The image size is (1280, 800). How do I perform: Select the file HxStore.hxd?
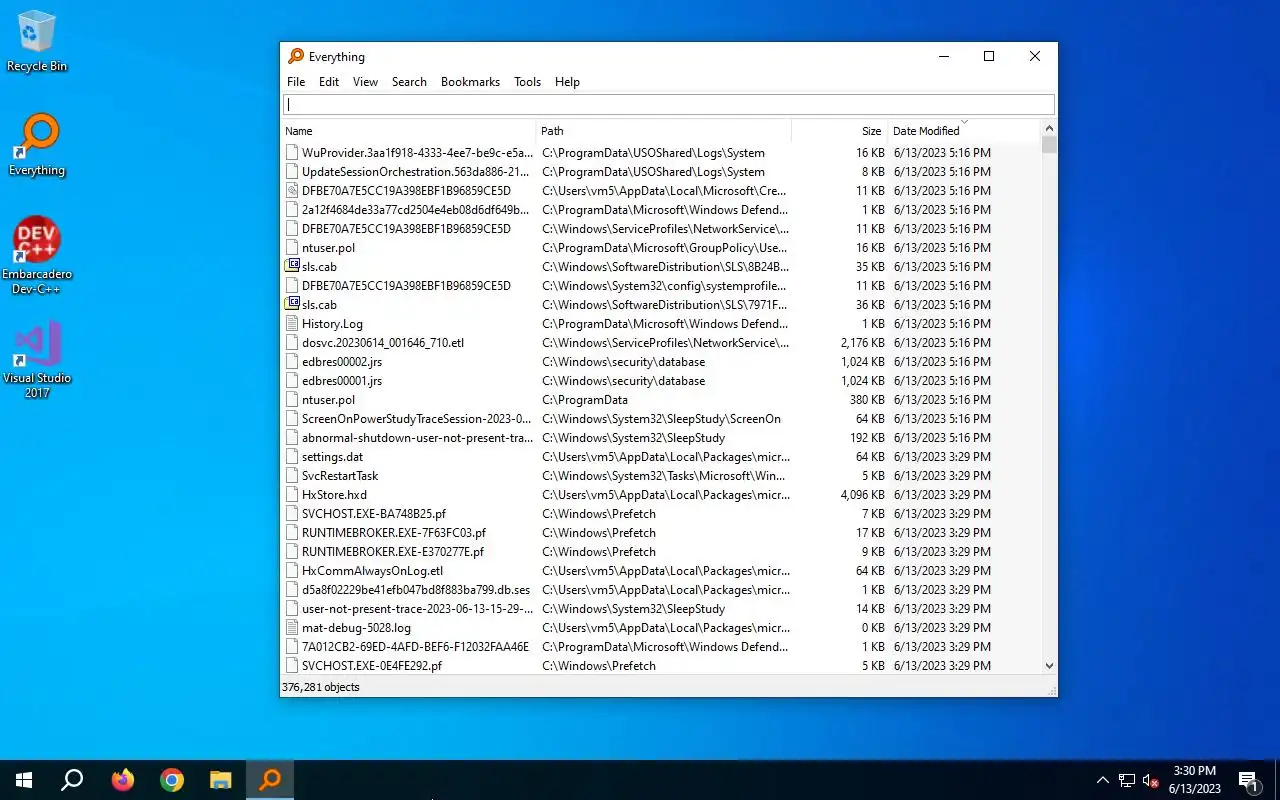pyautogui.click(x=334, y=495)
